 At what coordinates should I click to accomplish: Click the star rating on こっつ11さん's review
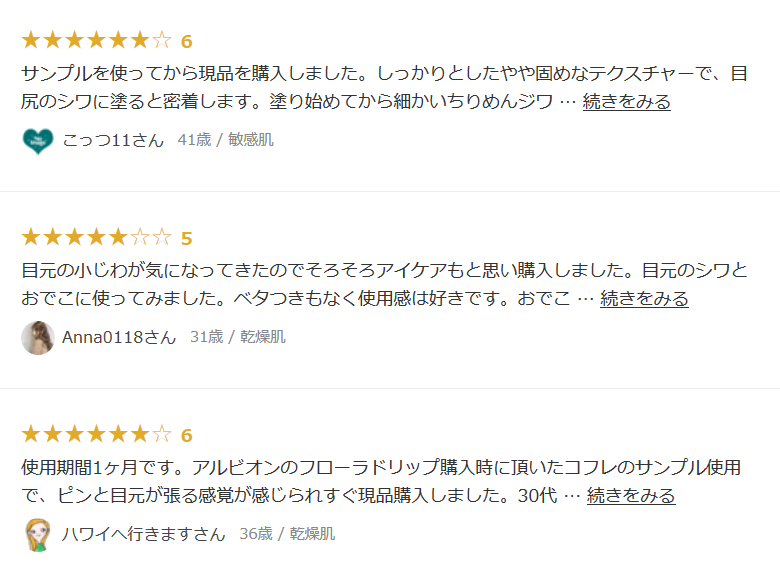(x=96, y=41)
